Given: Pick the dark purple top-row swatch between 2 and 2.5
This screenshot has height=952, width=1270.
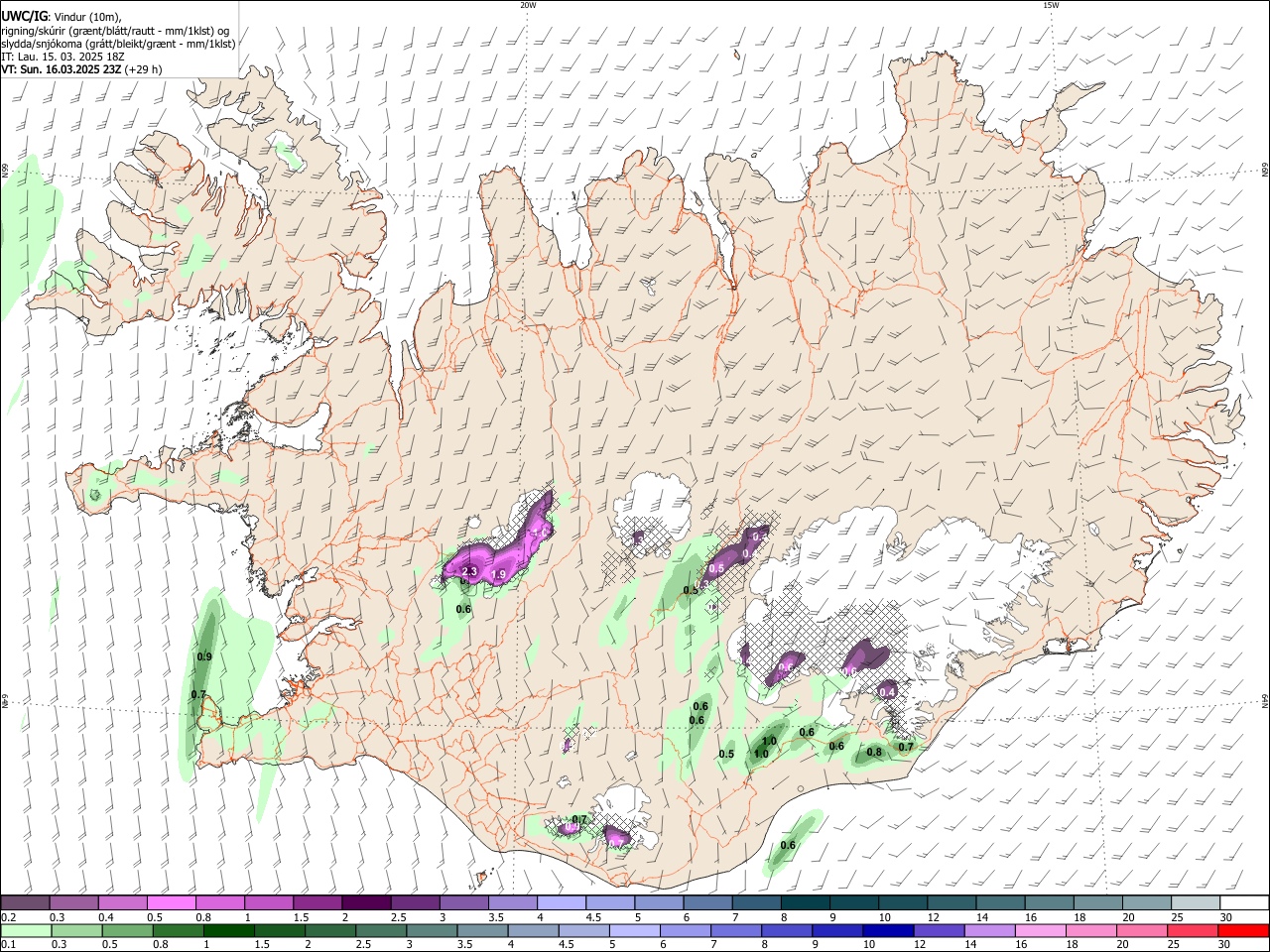Looking at the screenshot, I should point(366,903).
